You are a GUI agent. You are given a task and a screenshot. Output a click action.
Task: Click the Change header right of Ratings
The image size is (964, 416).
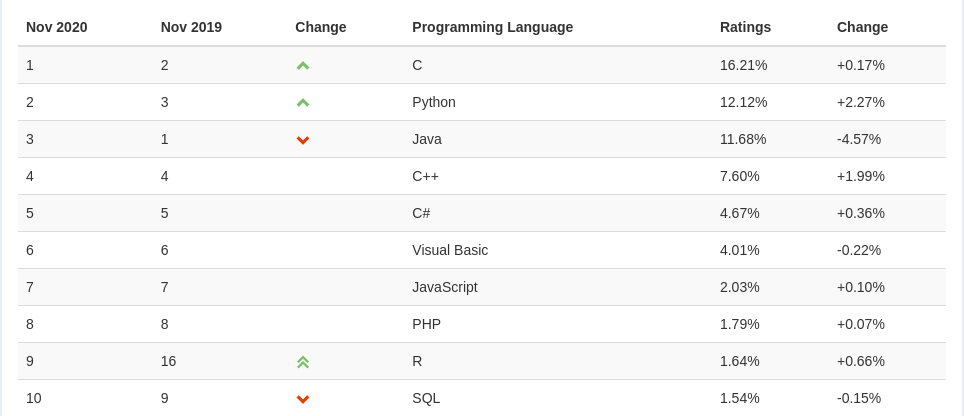click(862, 27)
